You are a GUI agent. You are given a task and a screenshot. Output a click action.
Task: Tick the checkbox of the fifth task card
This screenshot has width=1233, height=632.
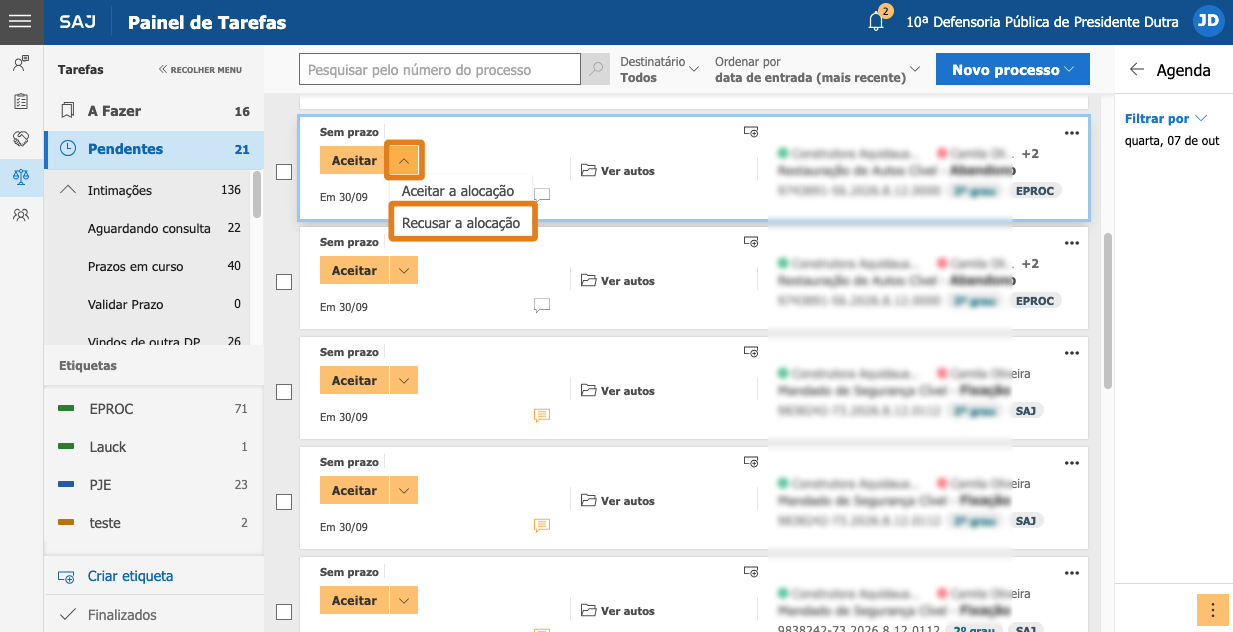[284, 612]
